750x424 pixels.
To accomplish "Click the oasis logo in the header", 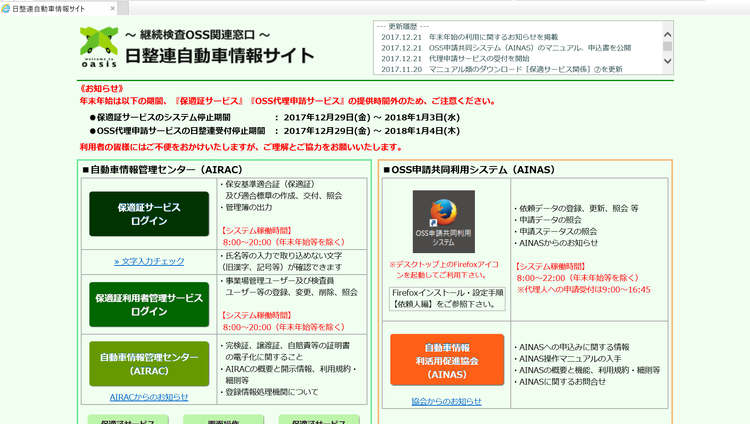I will pyautogui.click(x=99, y=47).
